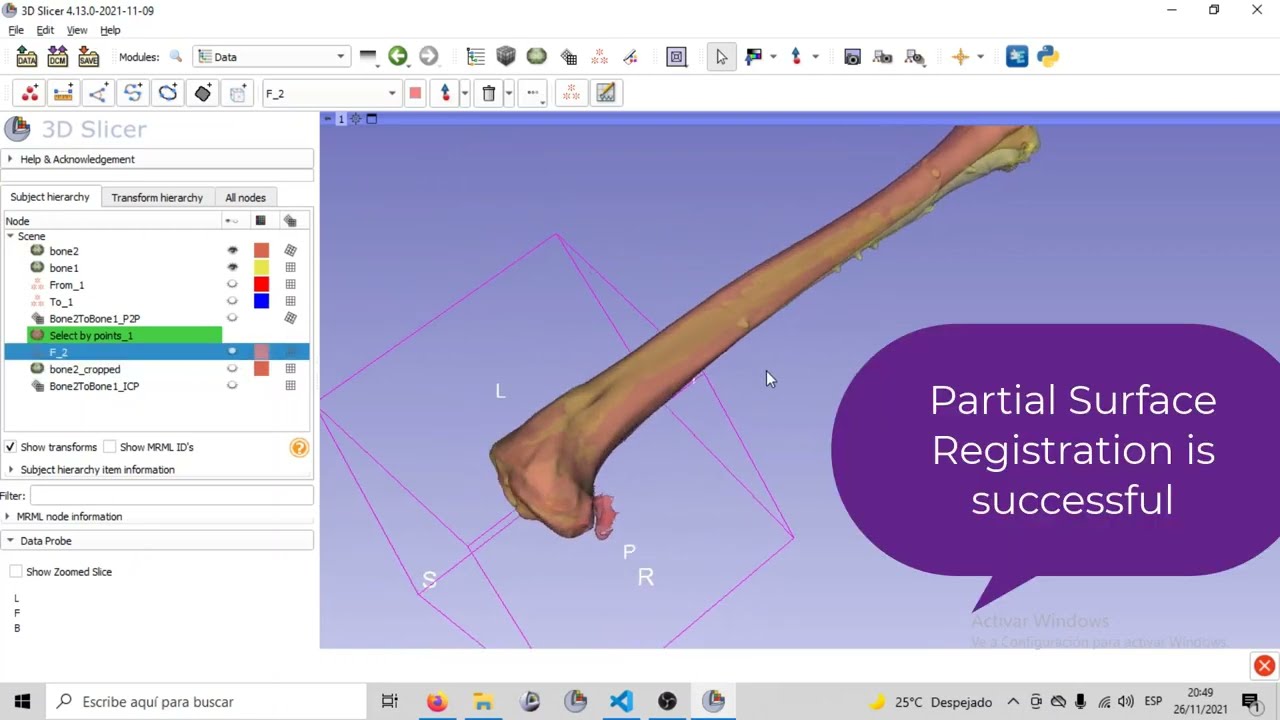Open the crosshair options dropdown arrow

pos(980,57)
